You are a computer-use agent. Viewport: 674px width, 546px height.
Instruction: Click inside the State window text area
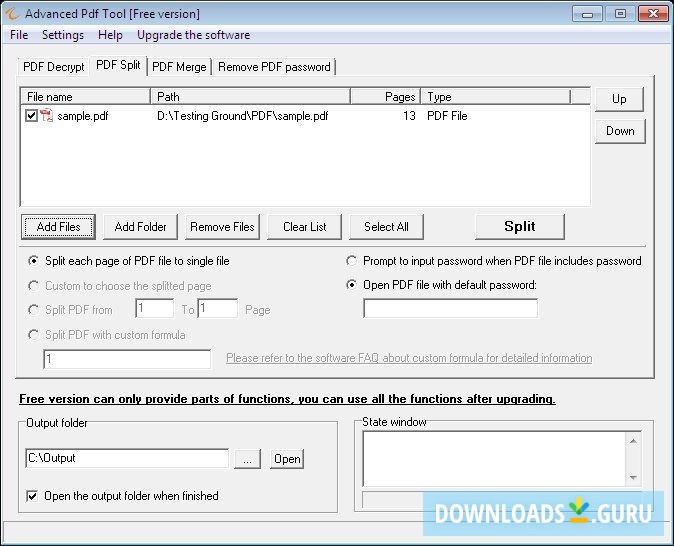tap(494, 459)
